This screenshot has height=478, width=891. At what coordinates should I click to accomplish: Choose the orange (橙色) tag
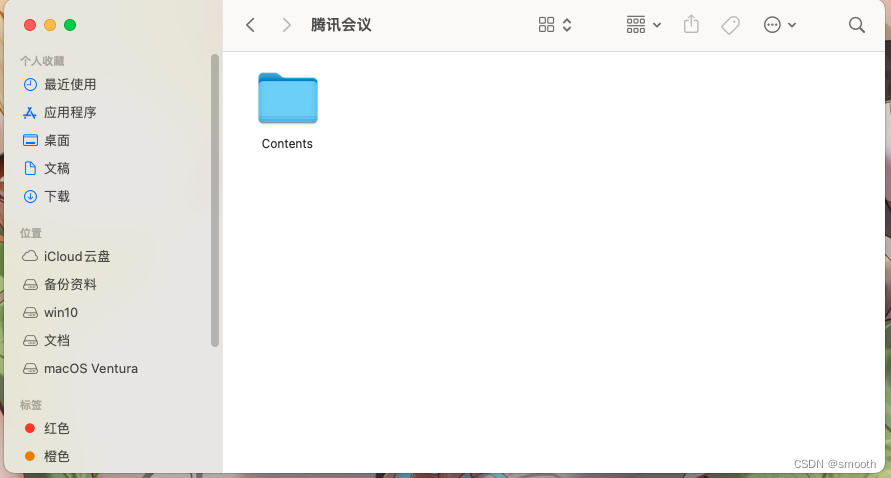(x=47, y=456)
